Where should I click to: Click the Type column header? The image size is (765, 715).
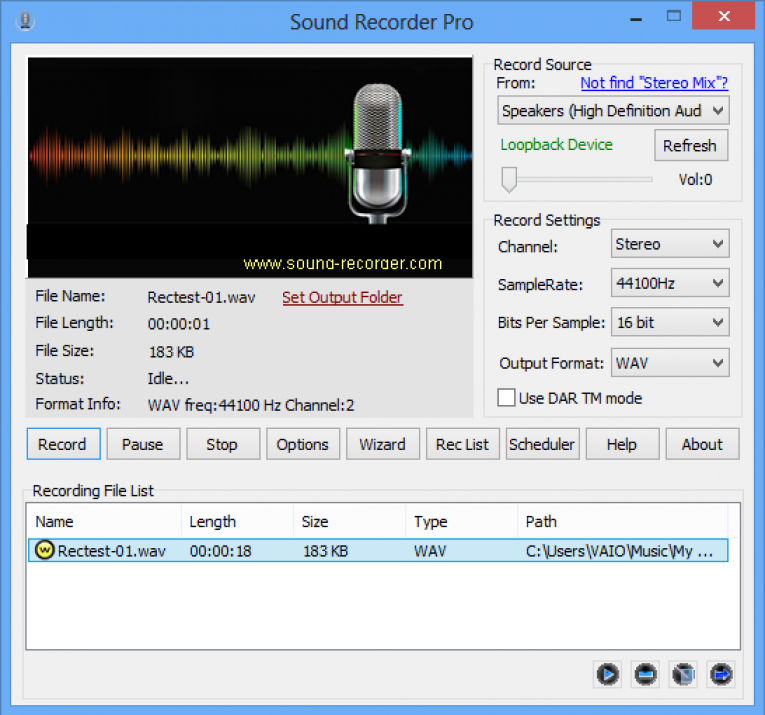[462, 521]
